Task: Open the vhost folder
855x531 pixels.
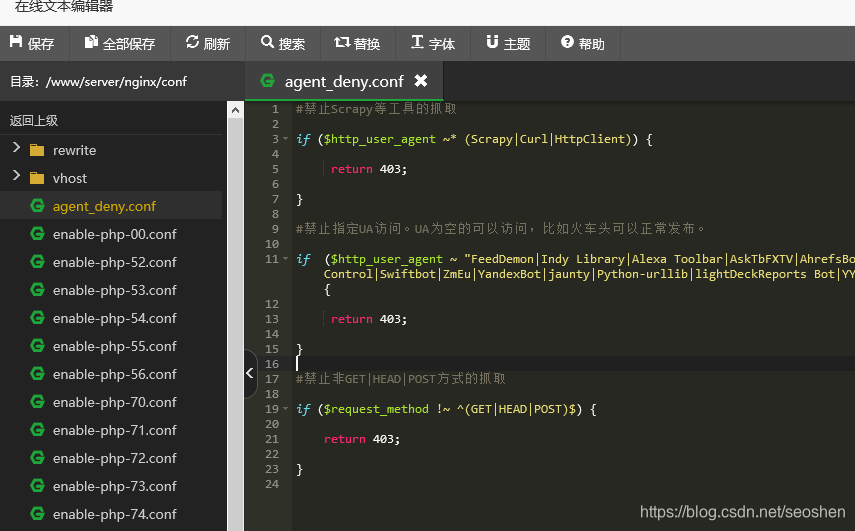Action: pos(70,178)
